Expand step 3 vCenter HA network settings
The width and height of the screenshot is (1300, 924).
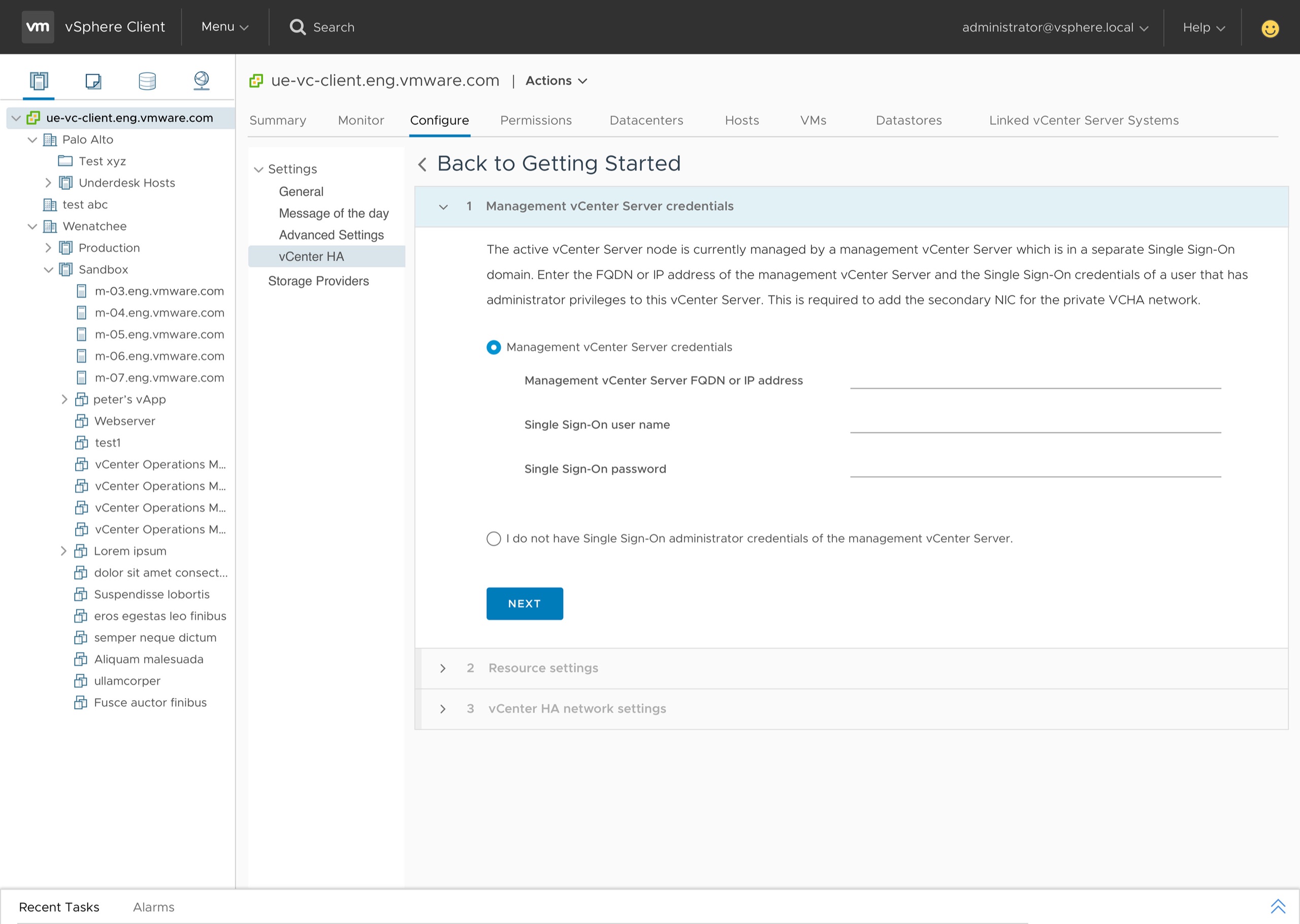pos(443,709)
